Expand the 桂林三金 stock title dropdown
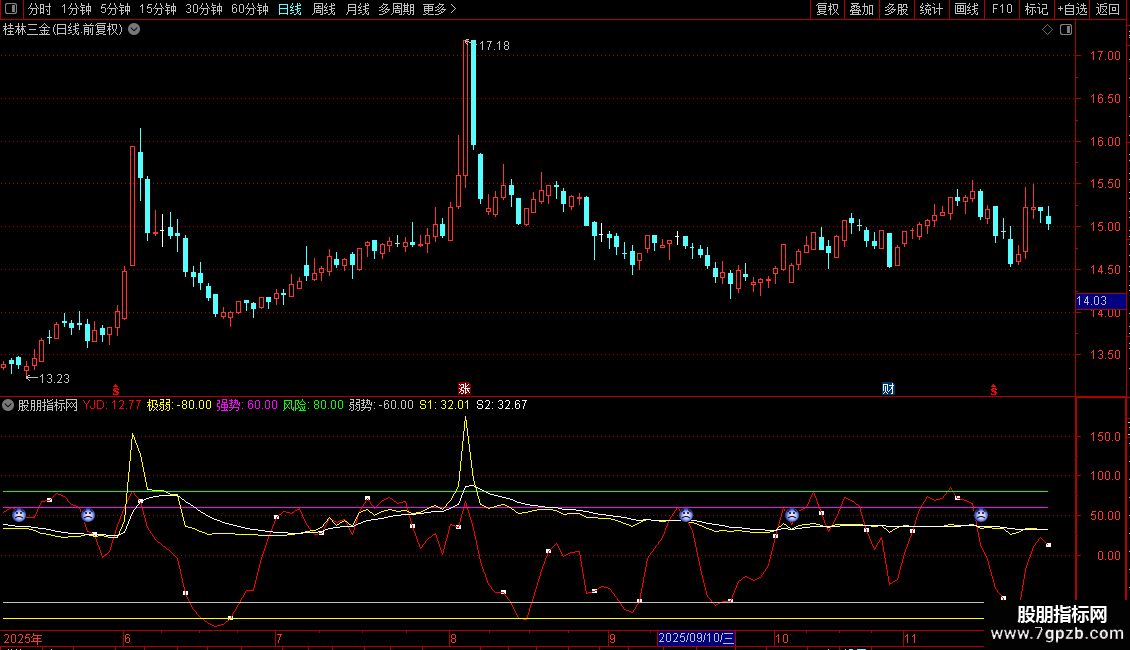Viewport: 1130px width, 650px height. click(x=134, y=30)
